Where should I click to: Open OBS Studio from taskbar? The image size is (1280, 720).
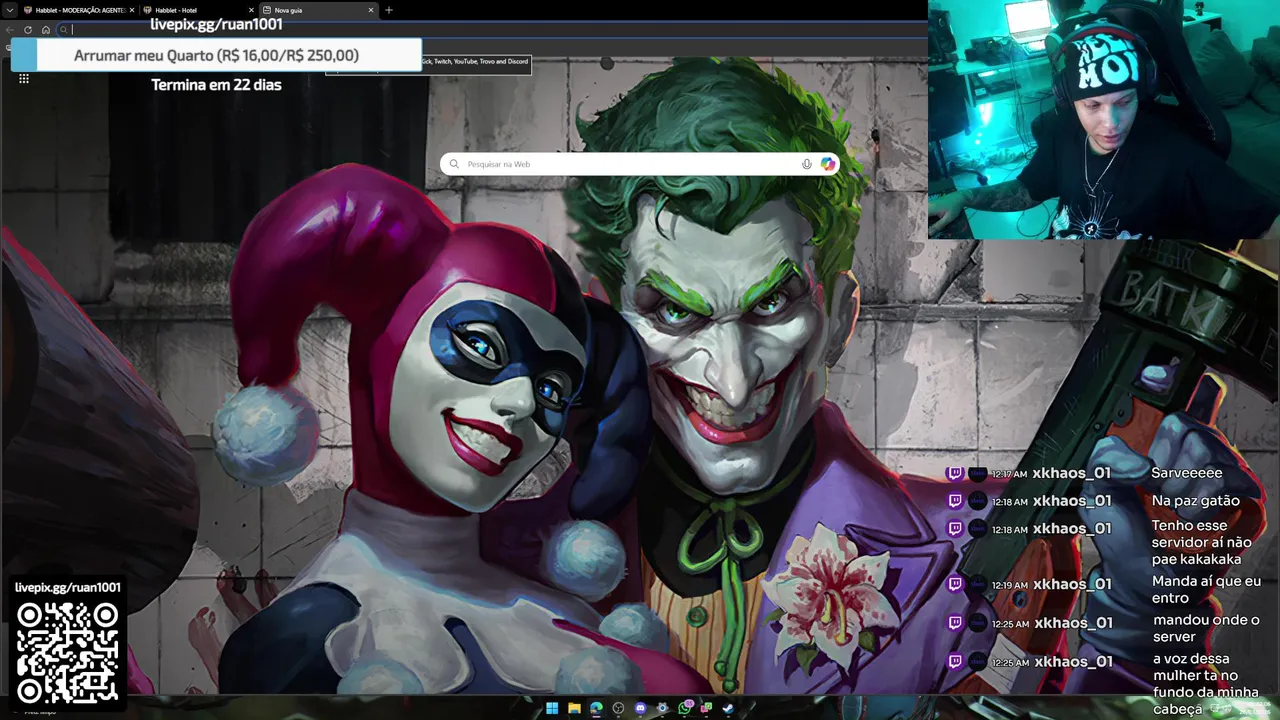(618, 708)
